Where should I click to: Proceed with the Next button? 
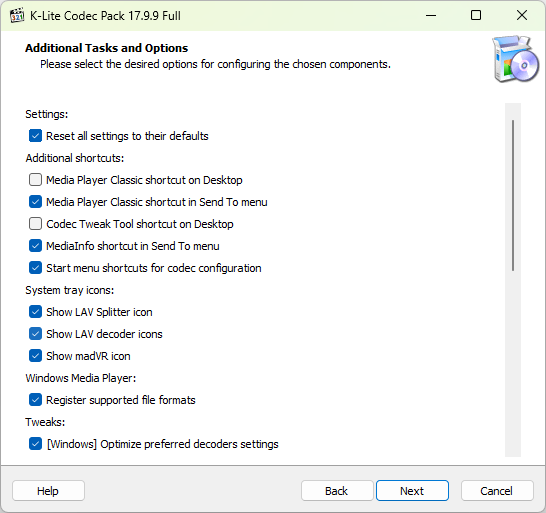[x=412, y=491]
